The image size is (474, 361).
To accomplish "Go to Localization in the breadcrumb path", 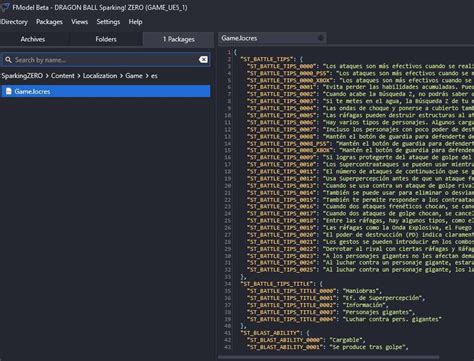I will click(x=100, y=76).
